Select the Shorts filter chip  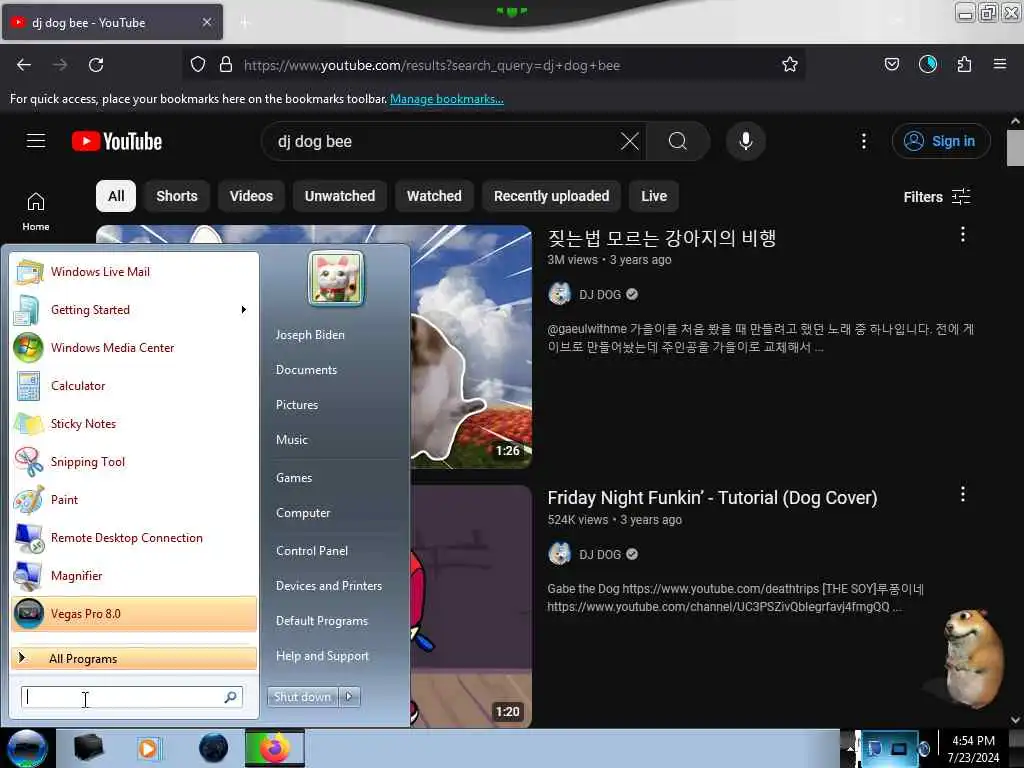coord(177,196)
